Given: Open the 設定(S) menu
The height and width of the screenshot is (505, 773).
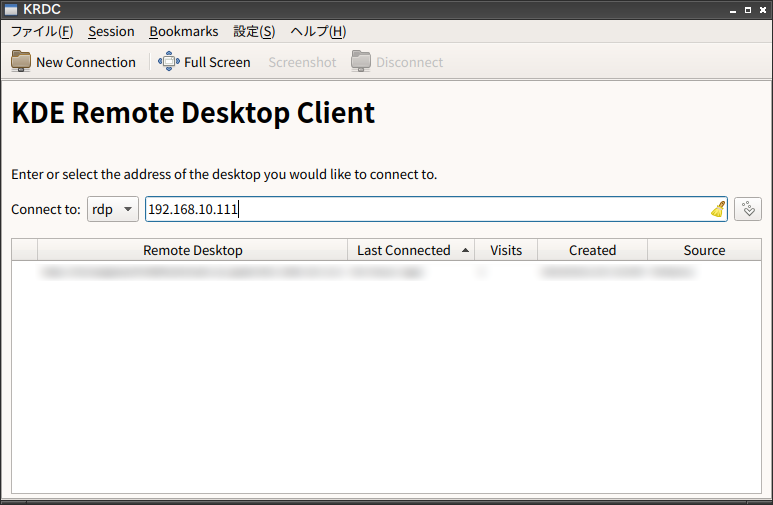Looking at the screenshot, I should point(254,32).
